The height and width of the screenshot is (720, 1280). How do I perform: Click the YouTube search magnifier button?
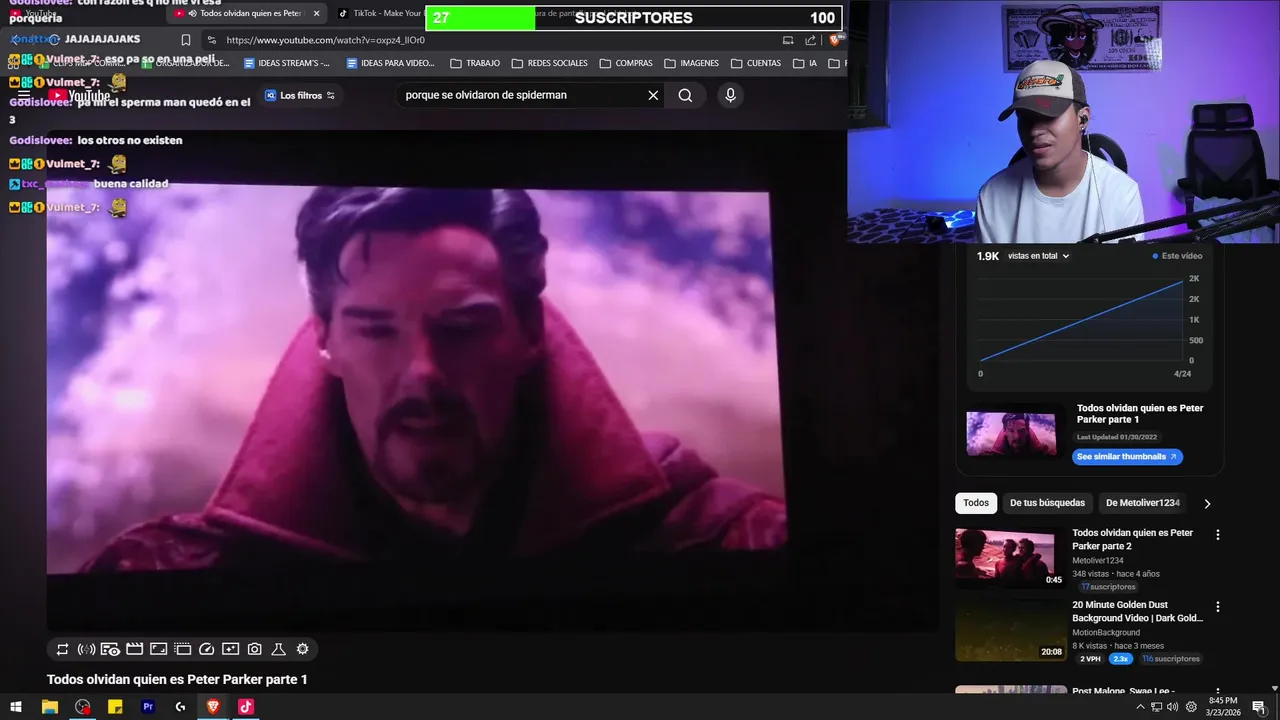pos(685,95)
